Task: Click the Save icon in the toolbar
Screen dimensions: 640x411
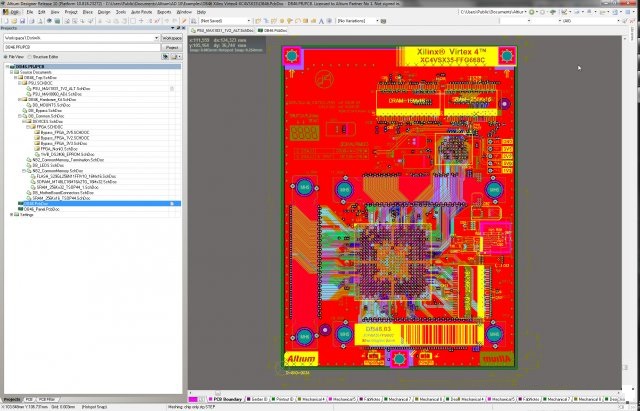Action: (x=23, y=21)
